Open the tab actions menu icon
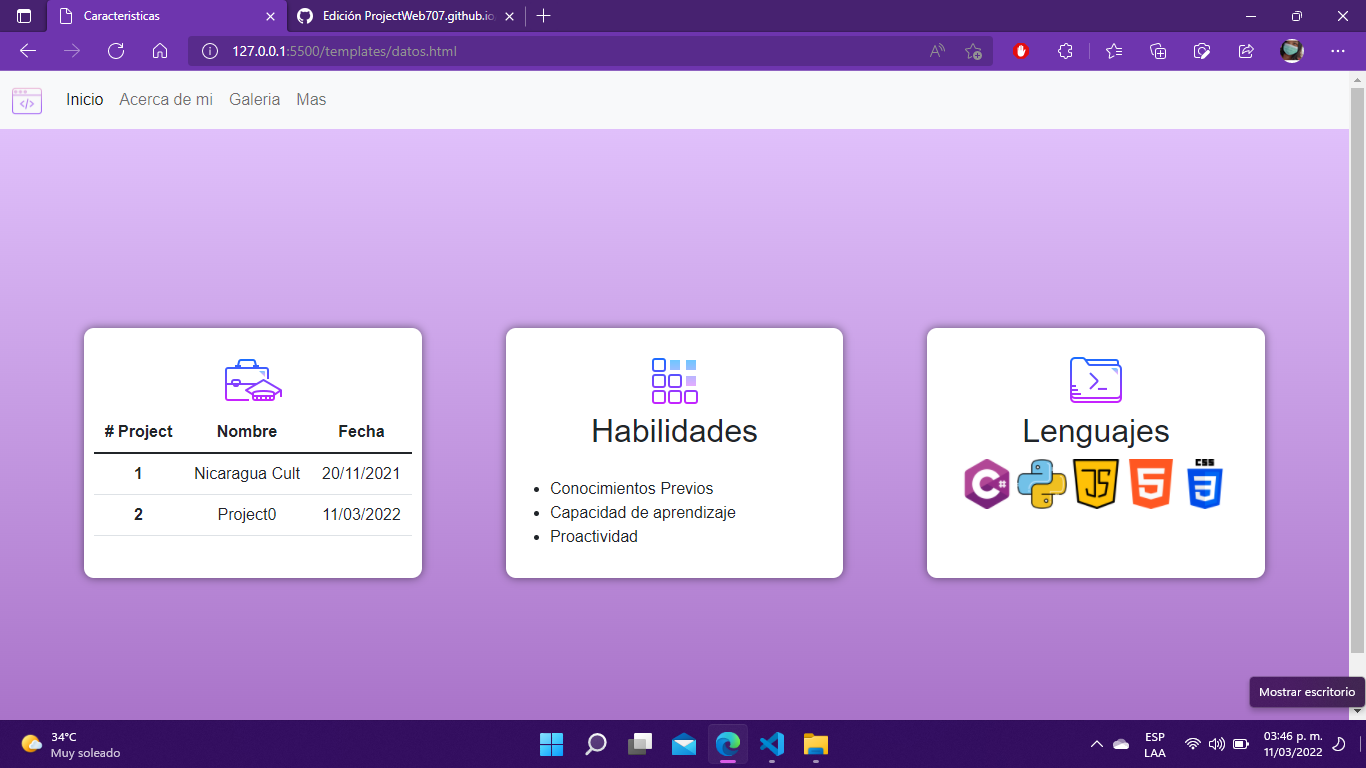This screenshot has width=1366, height=768. [24, 16]
